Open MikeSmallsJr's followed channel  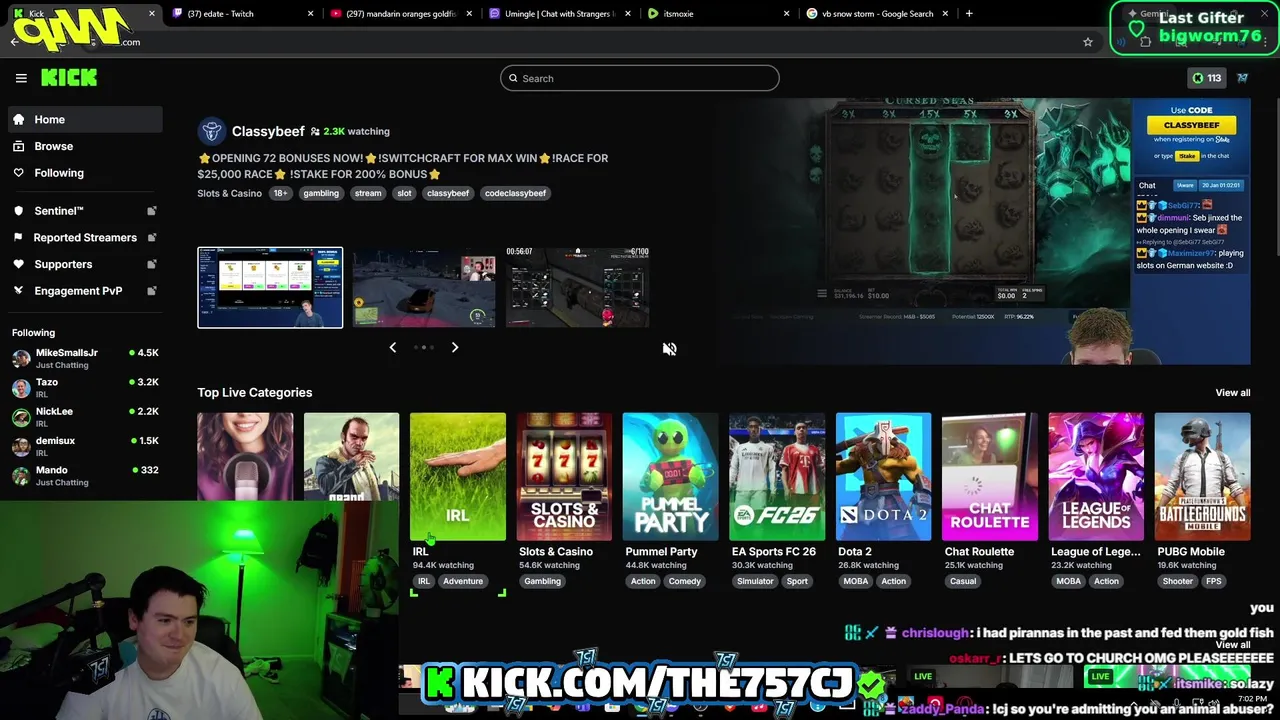85,358
